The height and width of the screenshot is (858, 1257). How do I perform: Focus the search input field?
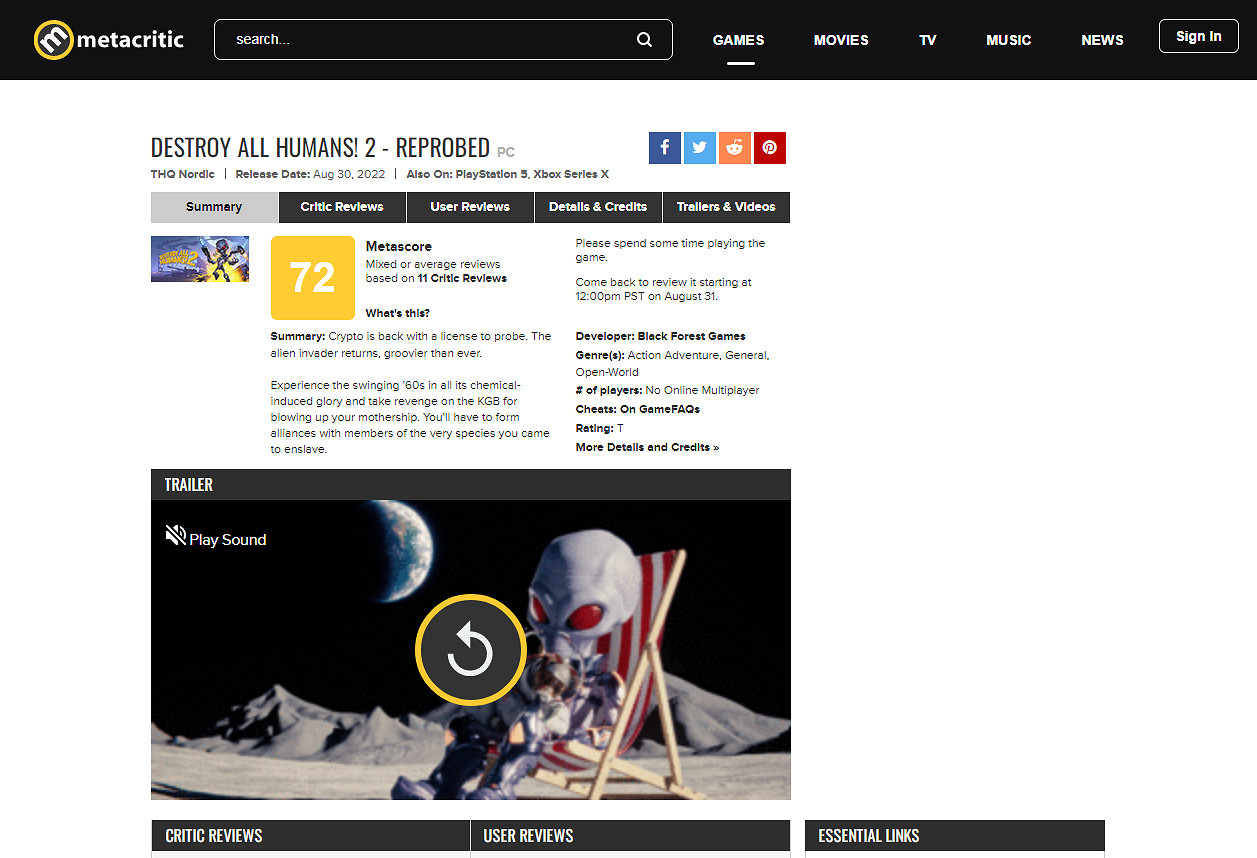point(430,40)
